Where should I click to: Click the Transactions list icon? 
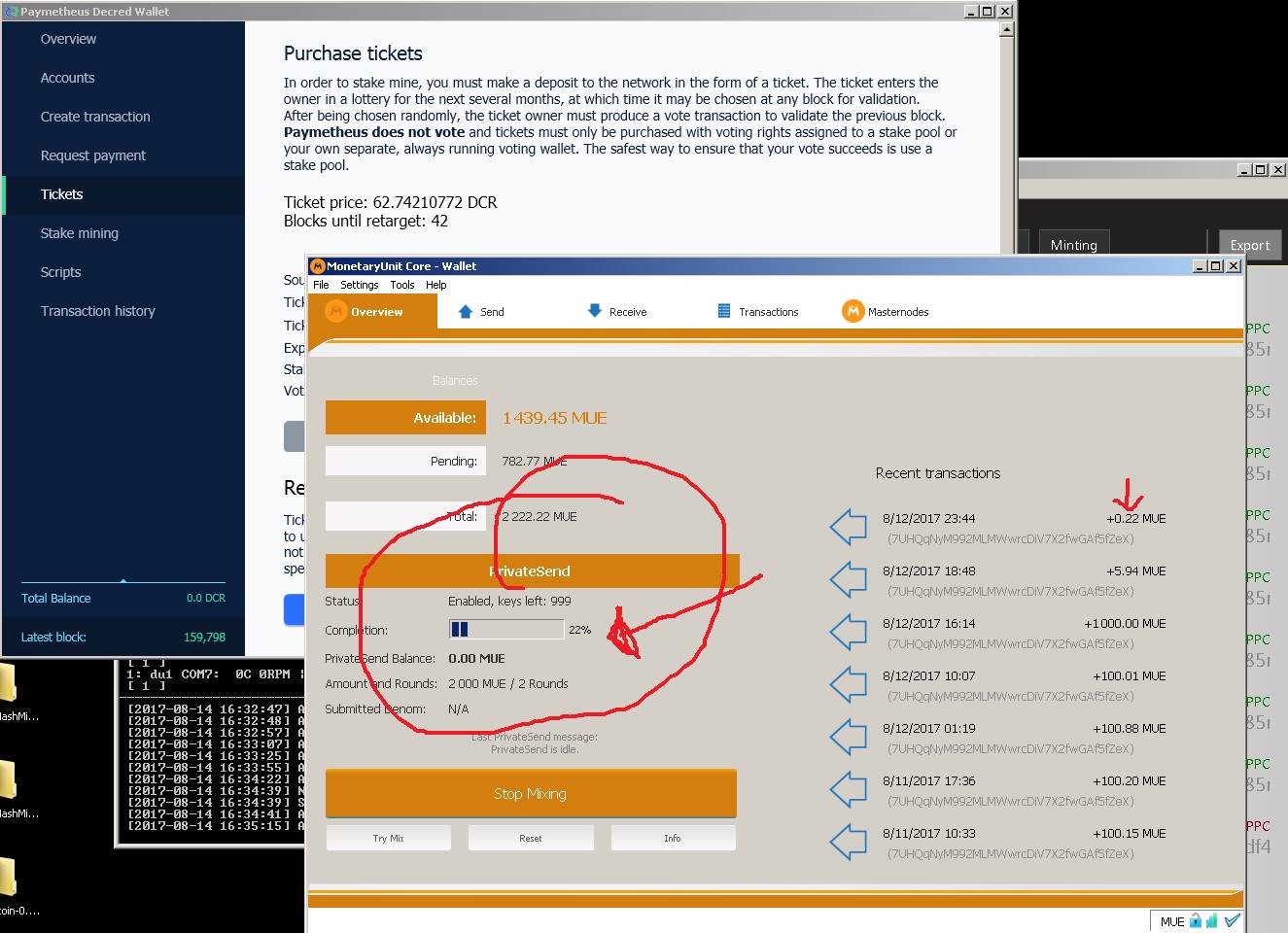(x=724, y=311)
